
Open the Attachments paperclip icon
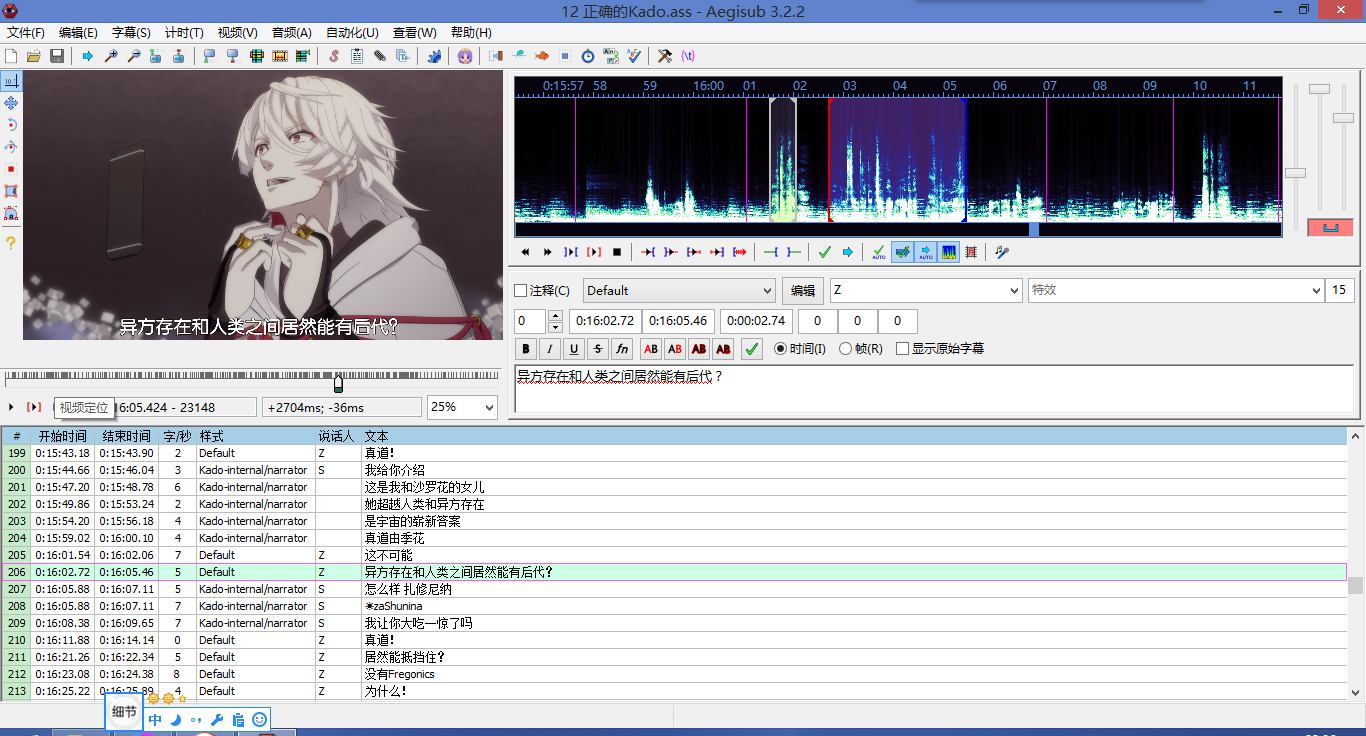(x=380, y=56)
